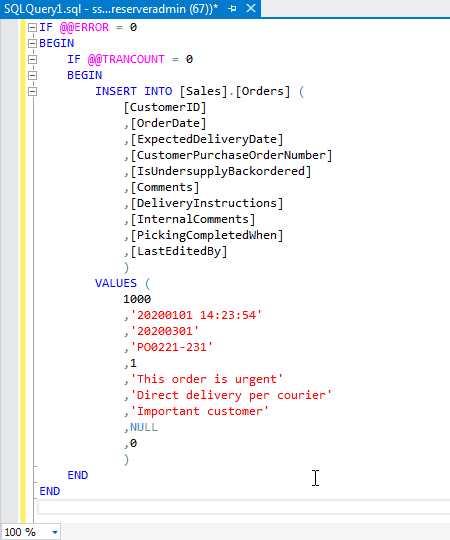Click on the @@ERROR keyword
The height and width of the screenshot is (540, 450).
point(84,27)
